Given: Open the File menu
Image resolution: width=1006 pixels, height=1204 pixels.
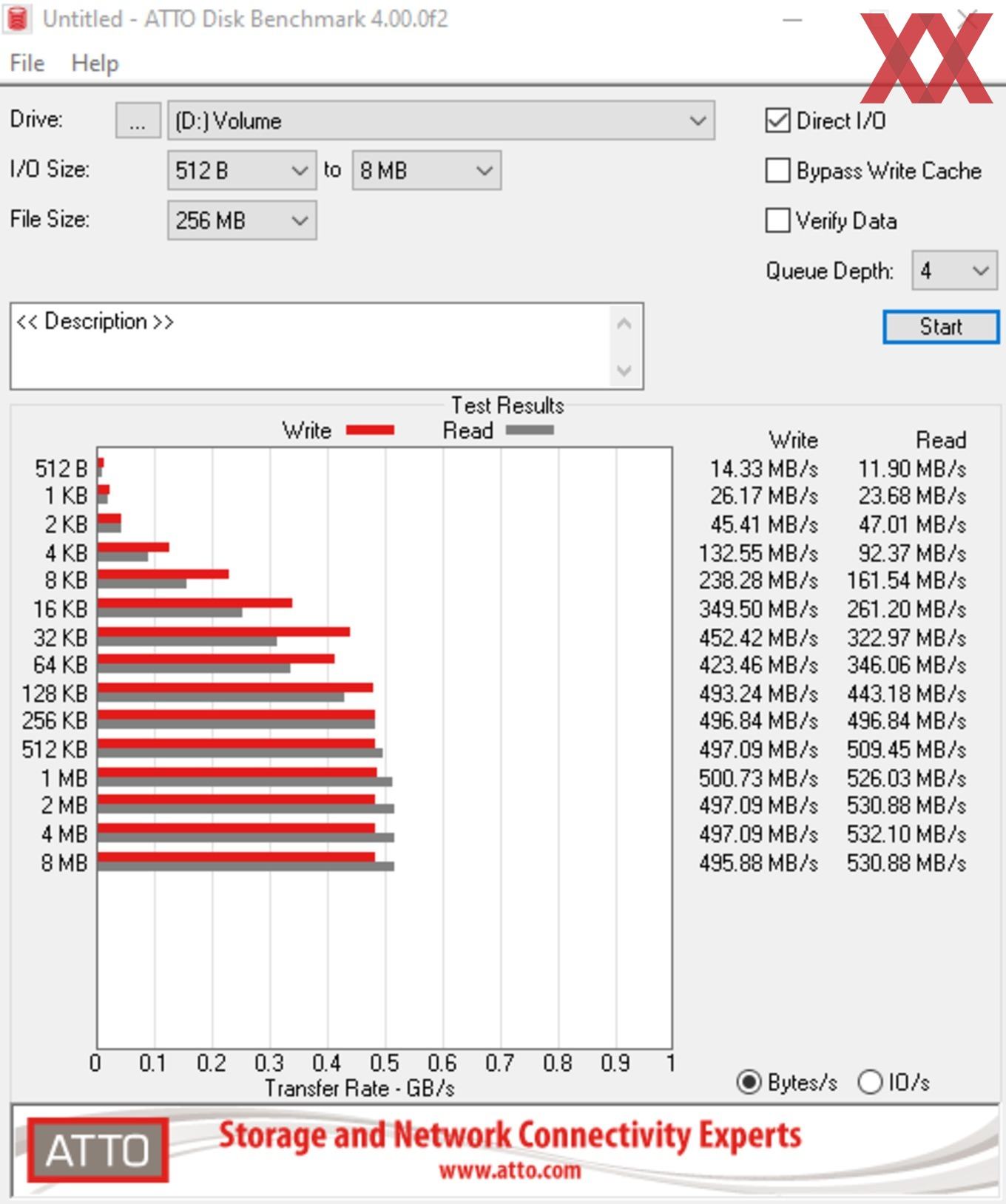Looking at the screenshot, I should tap(27, 64).
